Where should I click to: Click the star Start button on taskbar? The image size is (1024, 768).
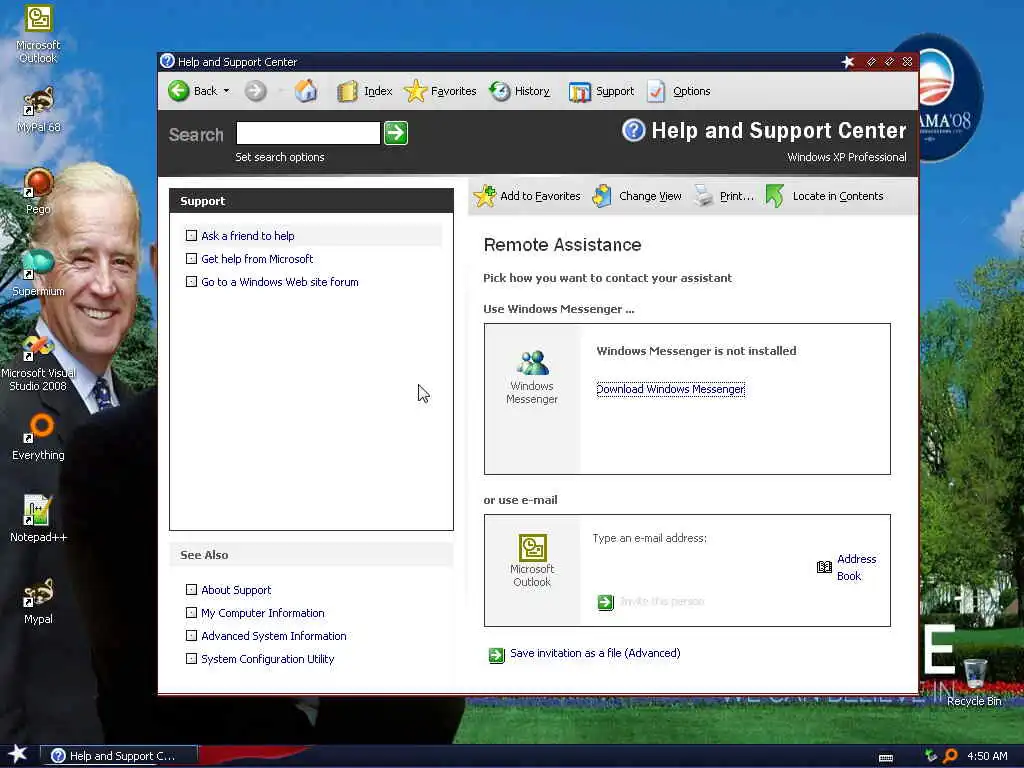point(18,755)
